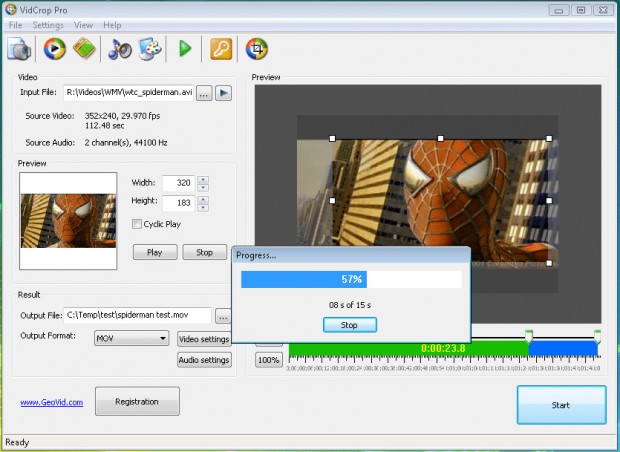Click the top-right crop handle
The height and width of the screenshot is (452, 620).
coord(549,138)
